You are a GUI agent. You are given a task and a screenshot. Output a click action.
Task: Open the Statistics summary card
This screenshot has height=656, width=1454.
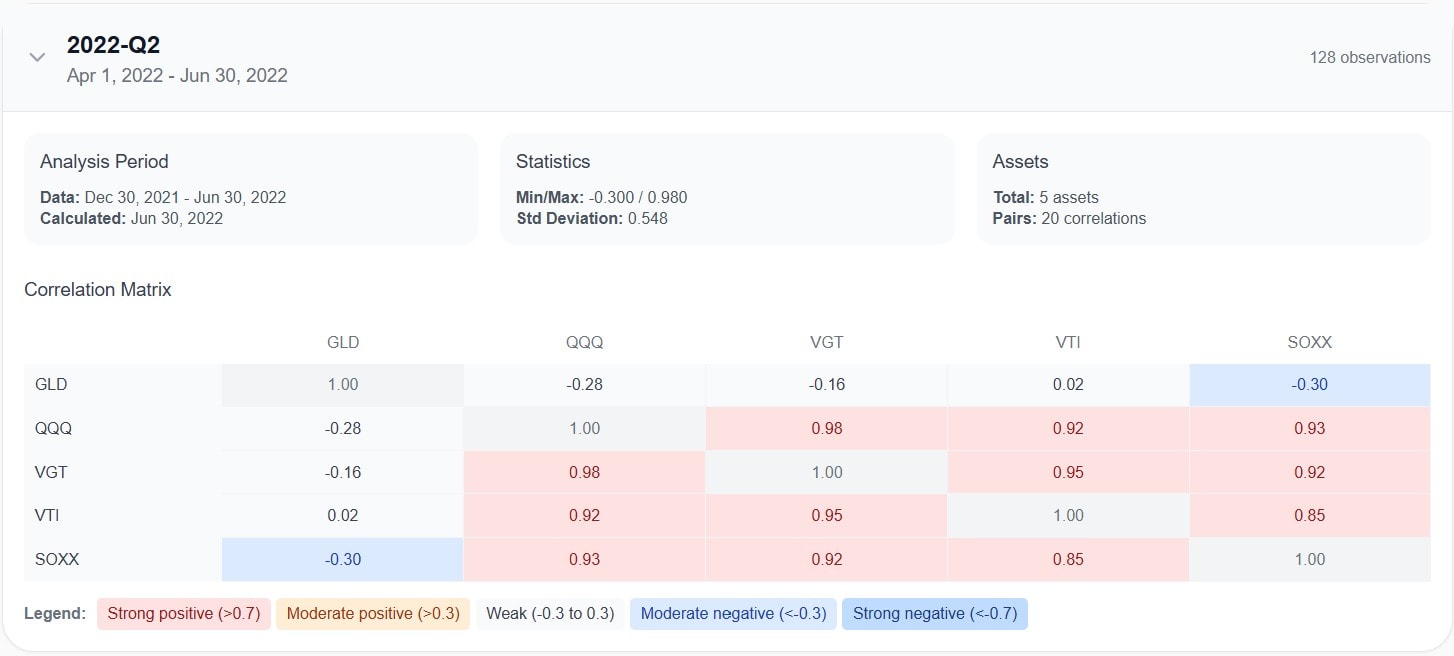(x=727, y=189)
